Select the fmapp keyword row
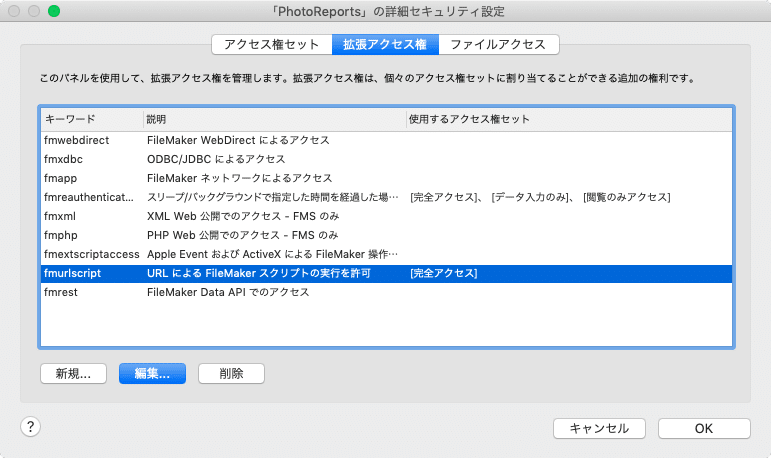Screen dimensions: 771x458 386,178
